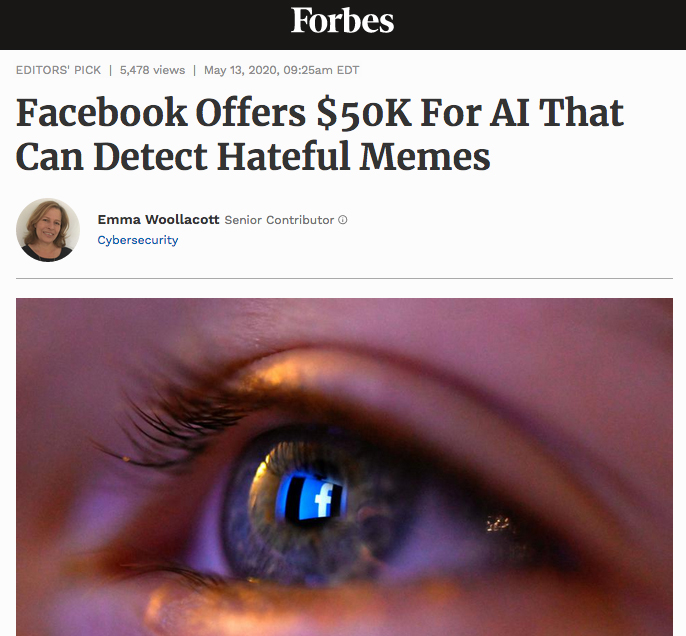Click the word "Hateful" in the headline
Image resolution: width=686 pixels, height=636 pixels.
[x=284, y=157]
